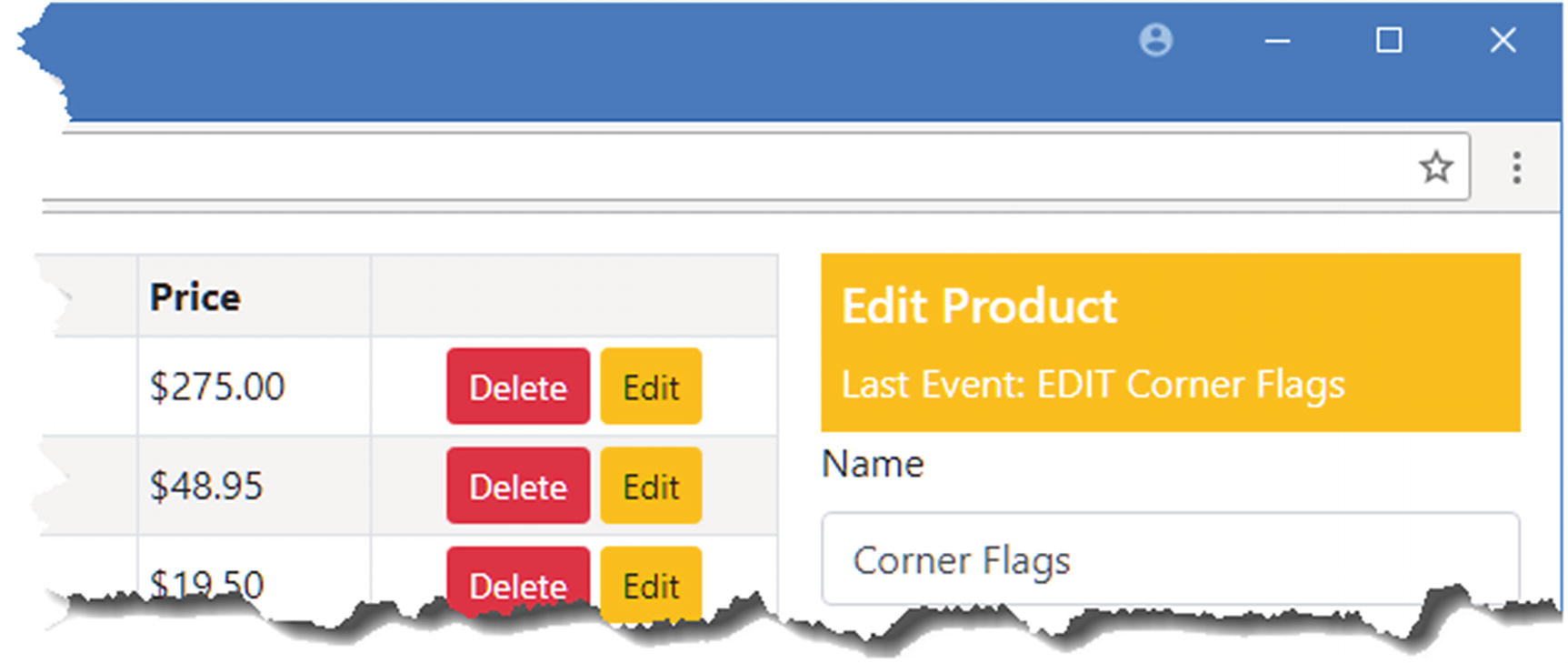The height and width of the screenshot is (663, 1568).
Task: Maximize the browser window
Action: (1388, 41)
